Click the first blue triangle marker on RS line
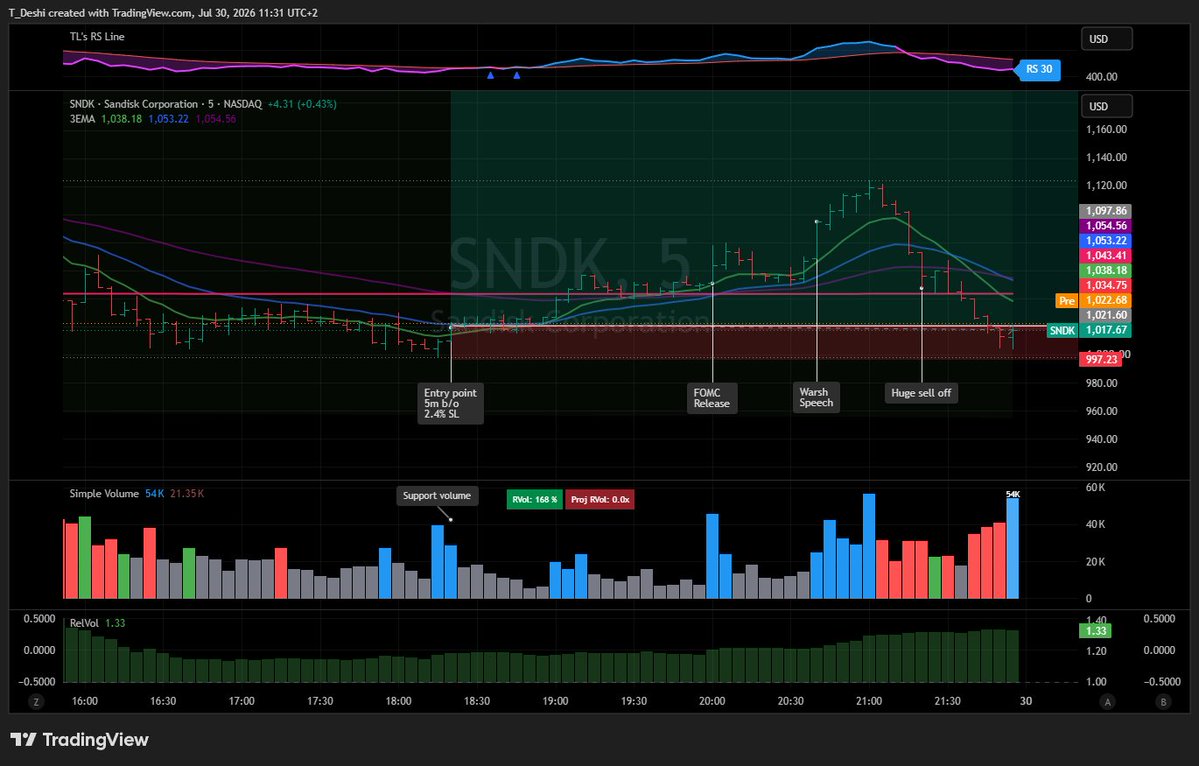 click(x=491, y=75)
